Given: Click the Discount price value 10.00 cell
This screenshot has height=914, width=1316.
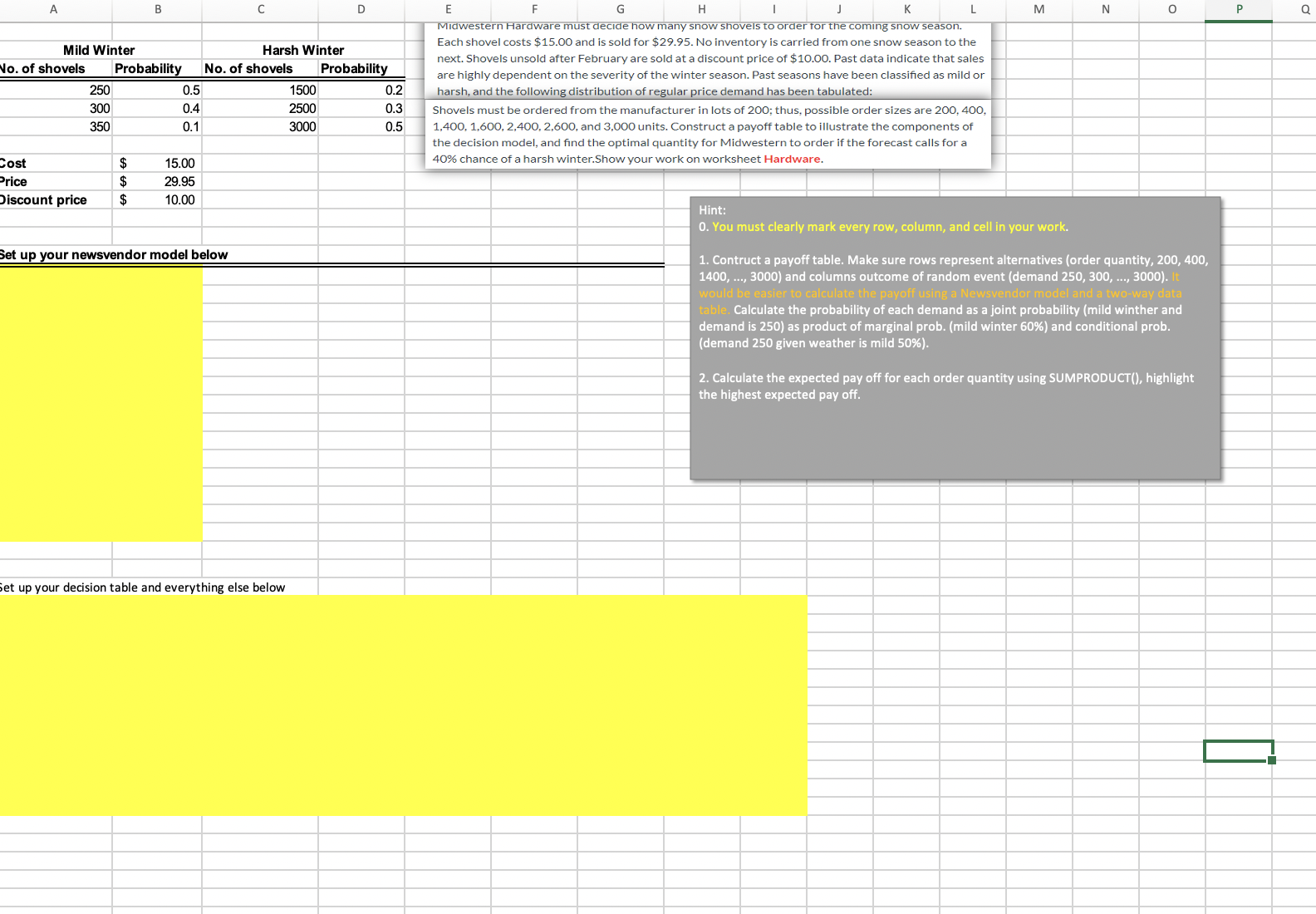Looking at the screenshot, I should click(157, 199).
